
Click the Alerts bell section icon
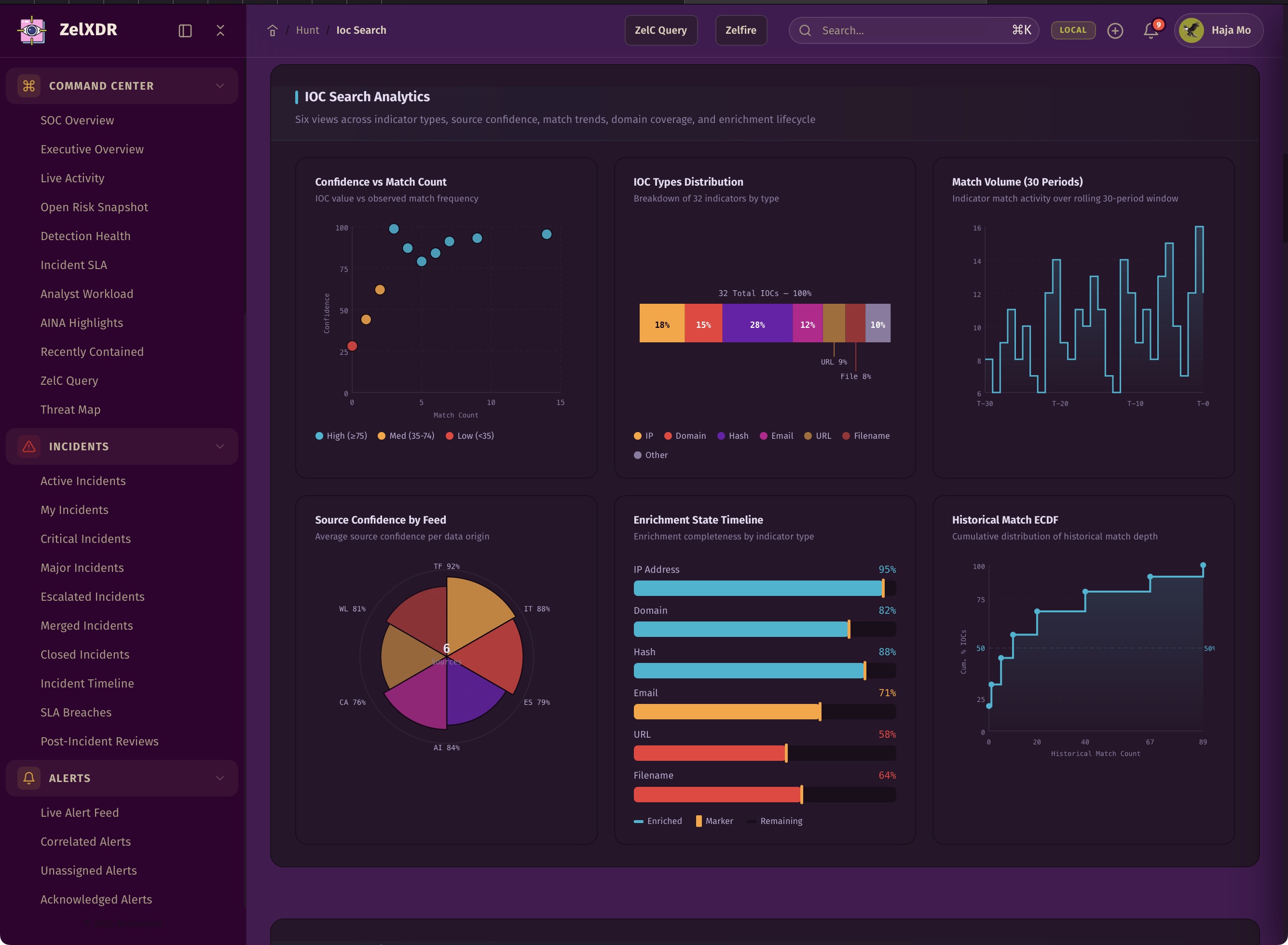click(28, 778)
